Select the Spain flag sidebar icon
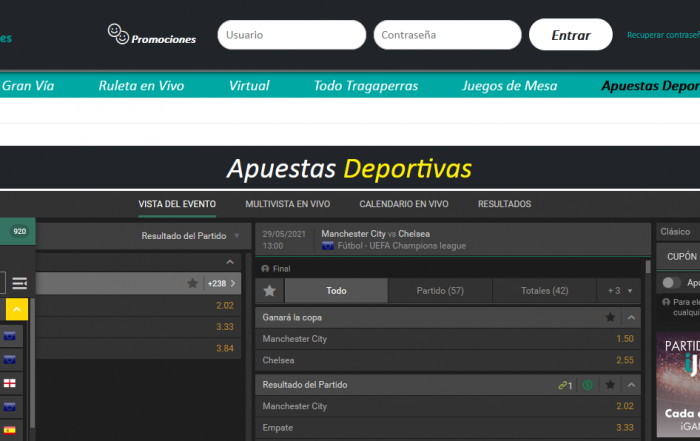Image resolution: width=700 pixels, height=441 pixels. 10,430
